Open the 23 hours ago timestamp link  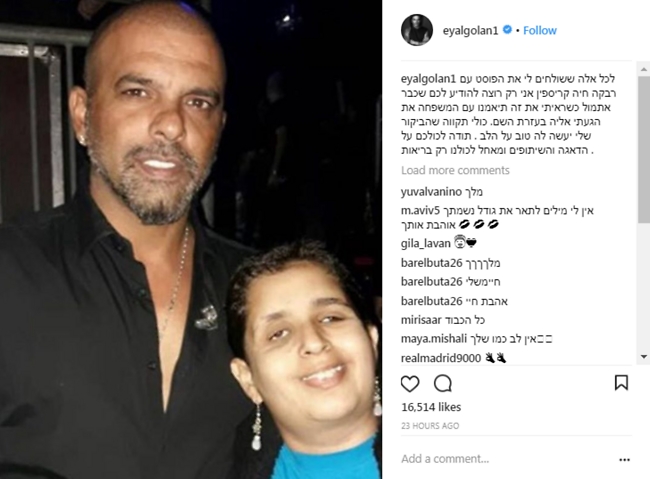pos(430,426)
